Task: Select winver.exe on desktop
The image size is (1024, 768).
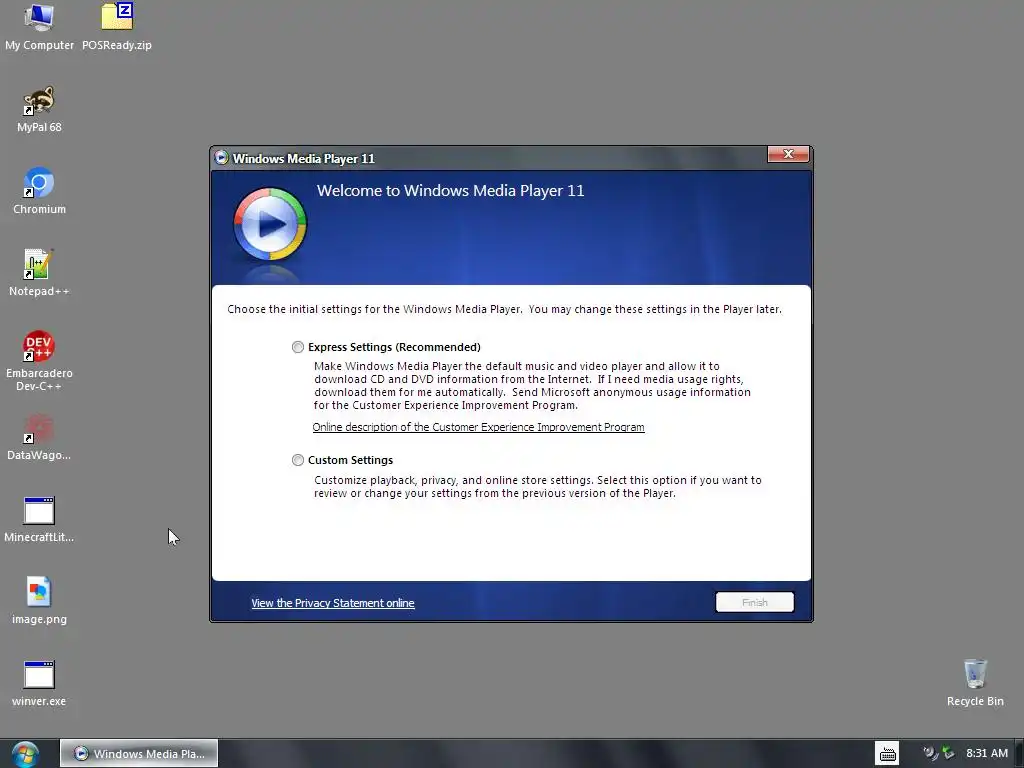Action: tap(39, 683)
